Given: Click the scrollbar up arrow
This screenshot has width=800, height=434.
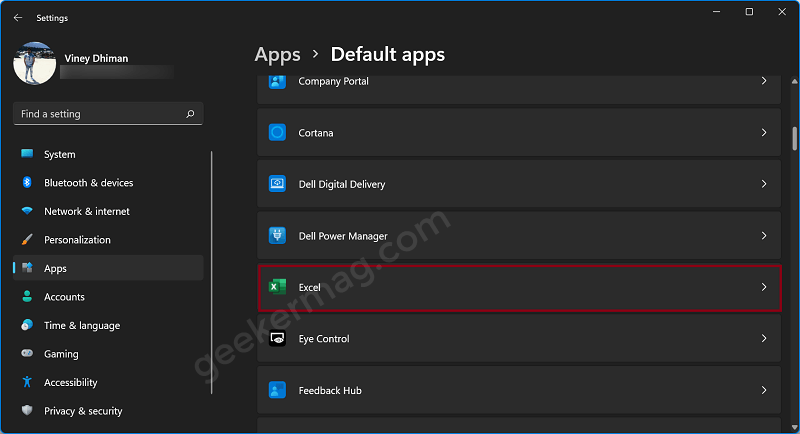Looking at the screenshot, I should pyautogui.click(x=794, y=81).
